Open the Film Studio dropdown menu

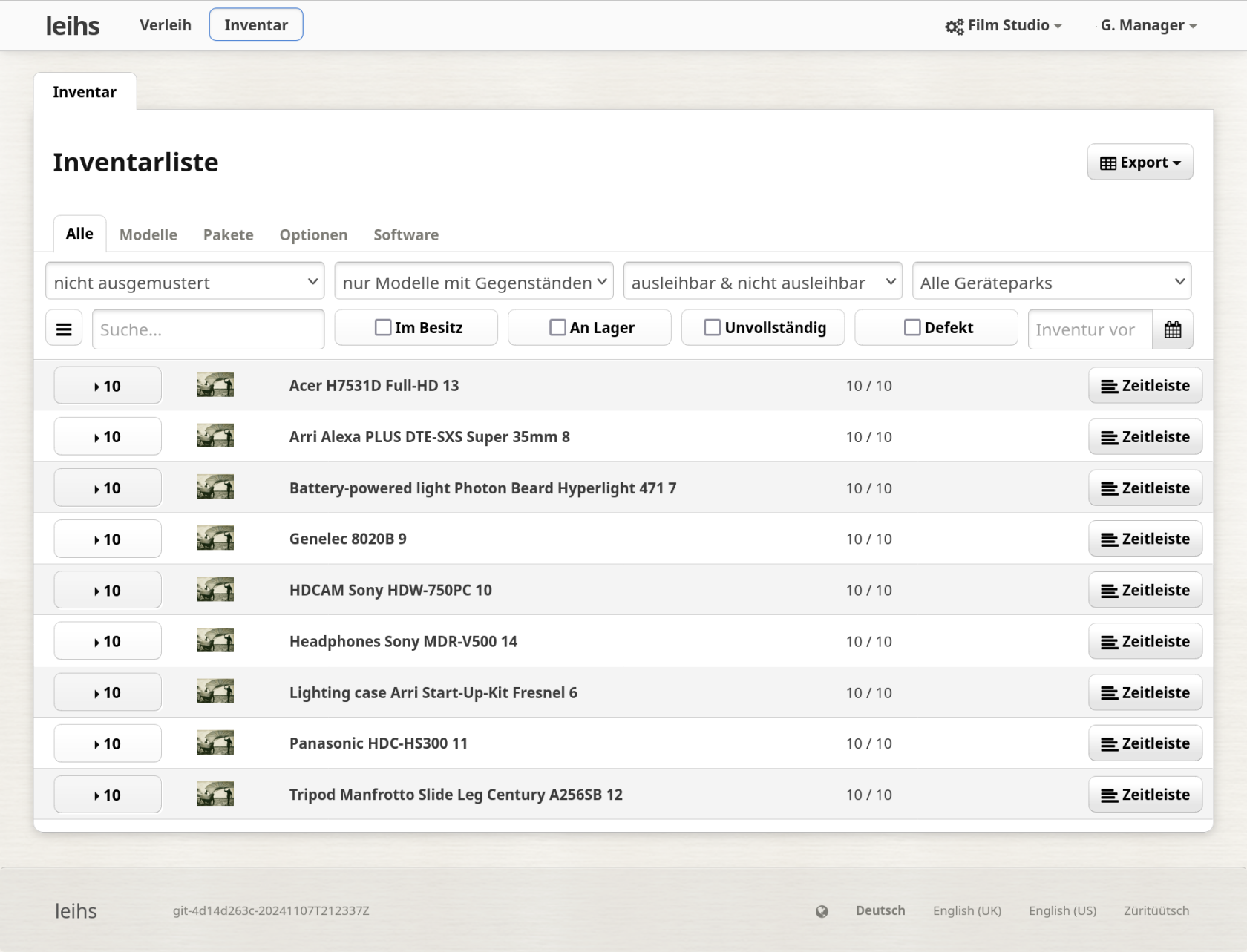pyautogui.click(x=1004, y=25)
